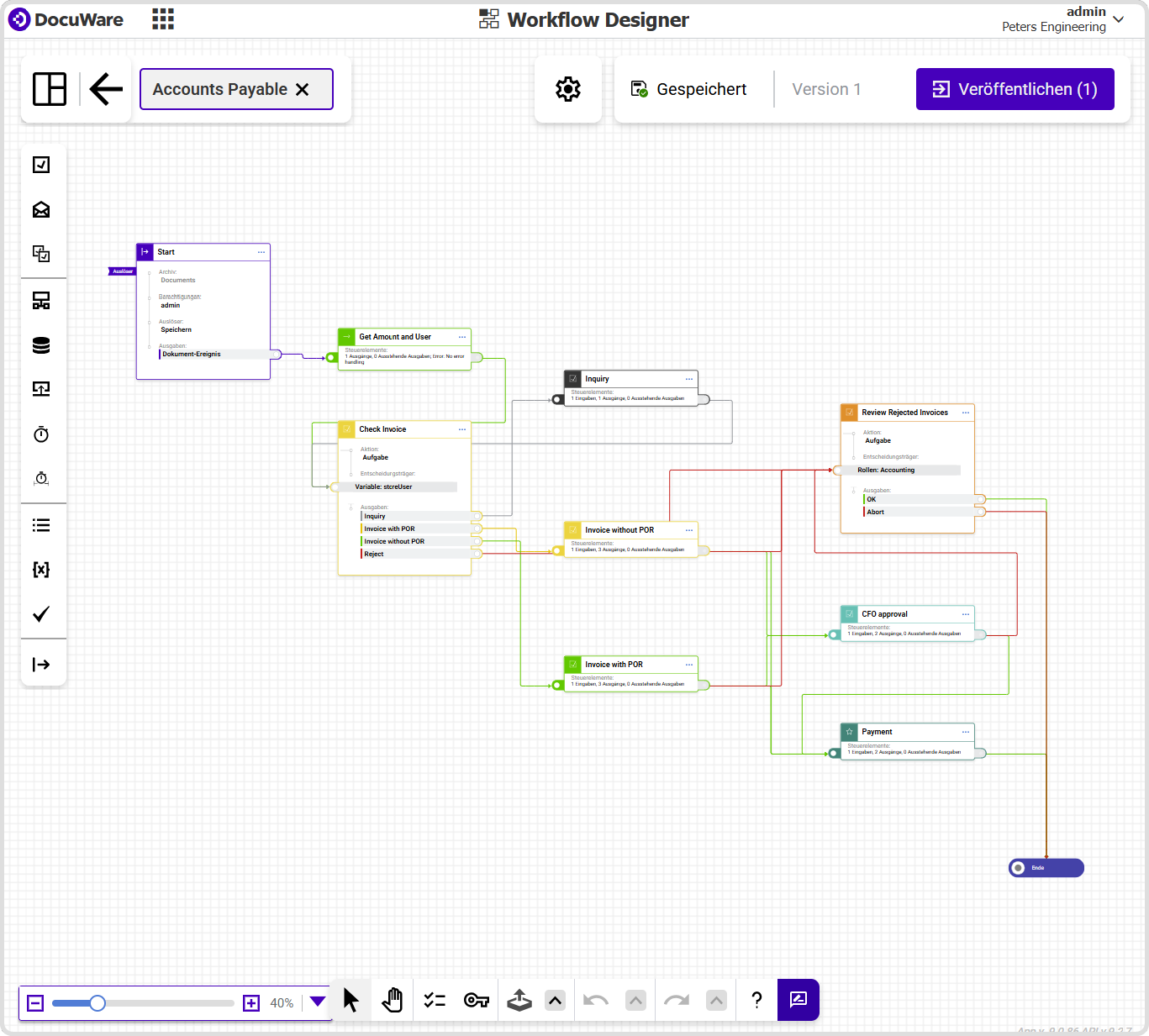Click the zoom slider handle
Viewport: 1149px width, 1036px height.
(98, 1003)
